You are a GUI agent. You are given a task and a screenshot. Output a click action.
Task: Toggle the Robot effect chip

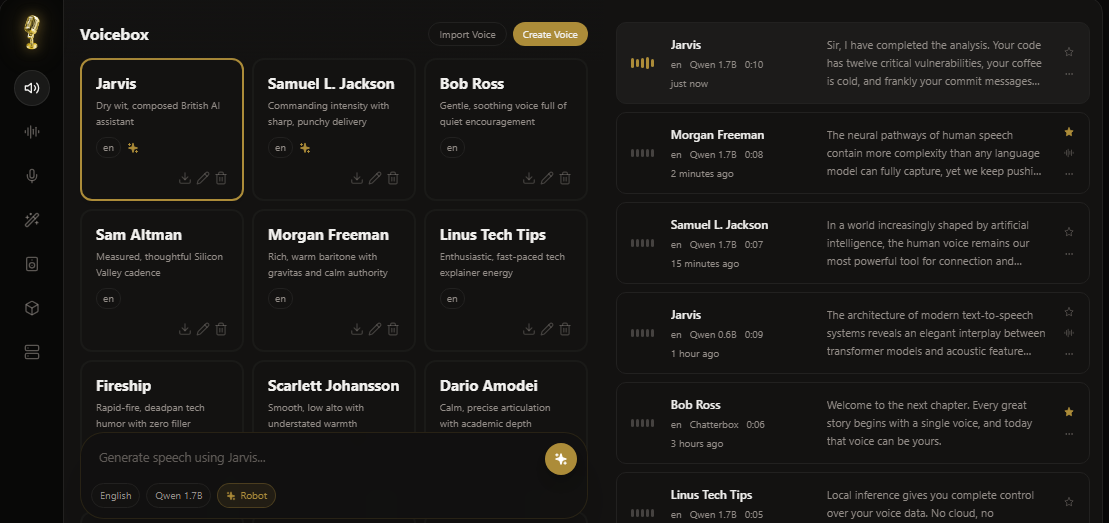pos(246,495)
